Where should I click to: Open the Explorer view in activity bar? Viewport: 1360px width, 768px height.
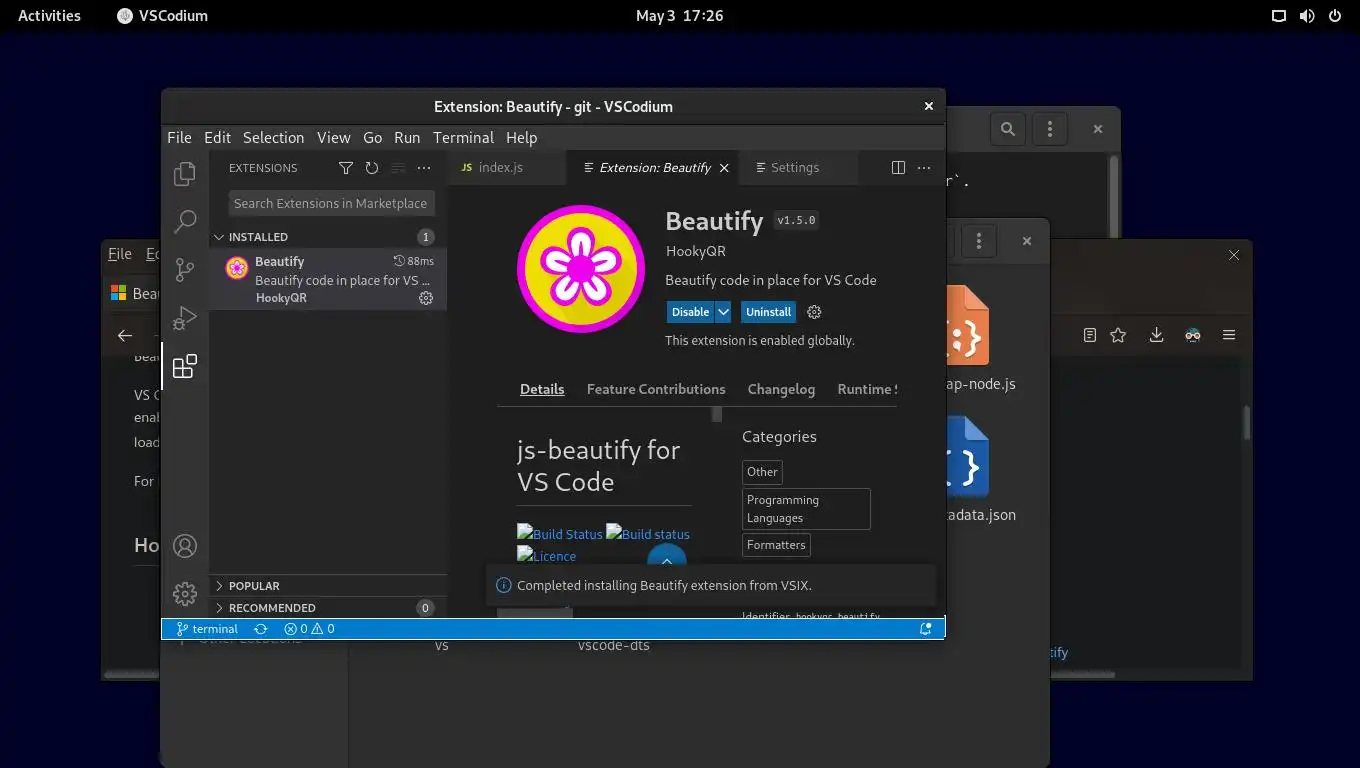[185, 174]
